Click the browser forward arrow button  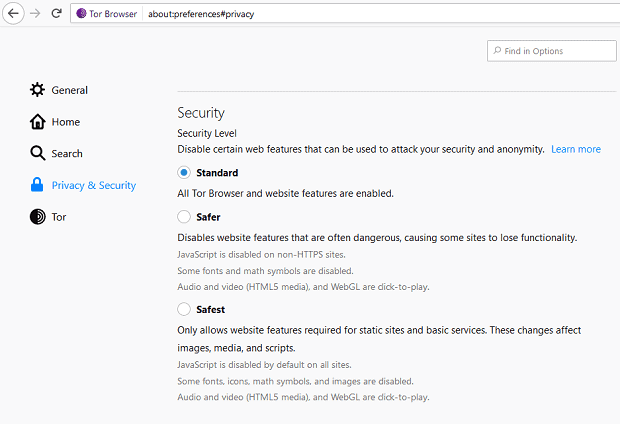point(35,13)
